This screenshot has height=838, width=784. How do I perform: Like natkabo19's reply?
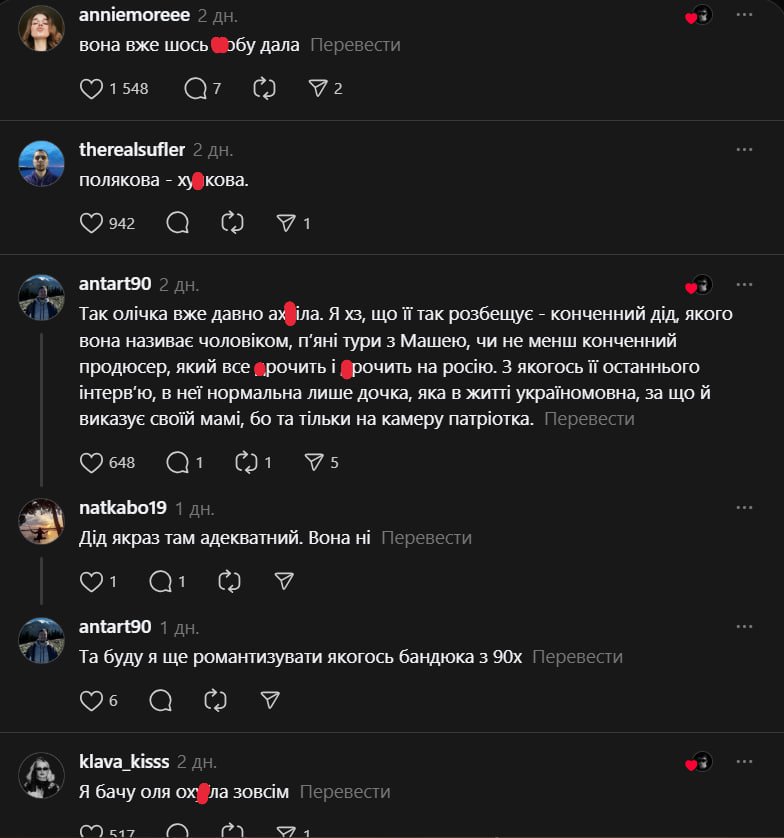click(x=91, y=581)
